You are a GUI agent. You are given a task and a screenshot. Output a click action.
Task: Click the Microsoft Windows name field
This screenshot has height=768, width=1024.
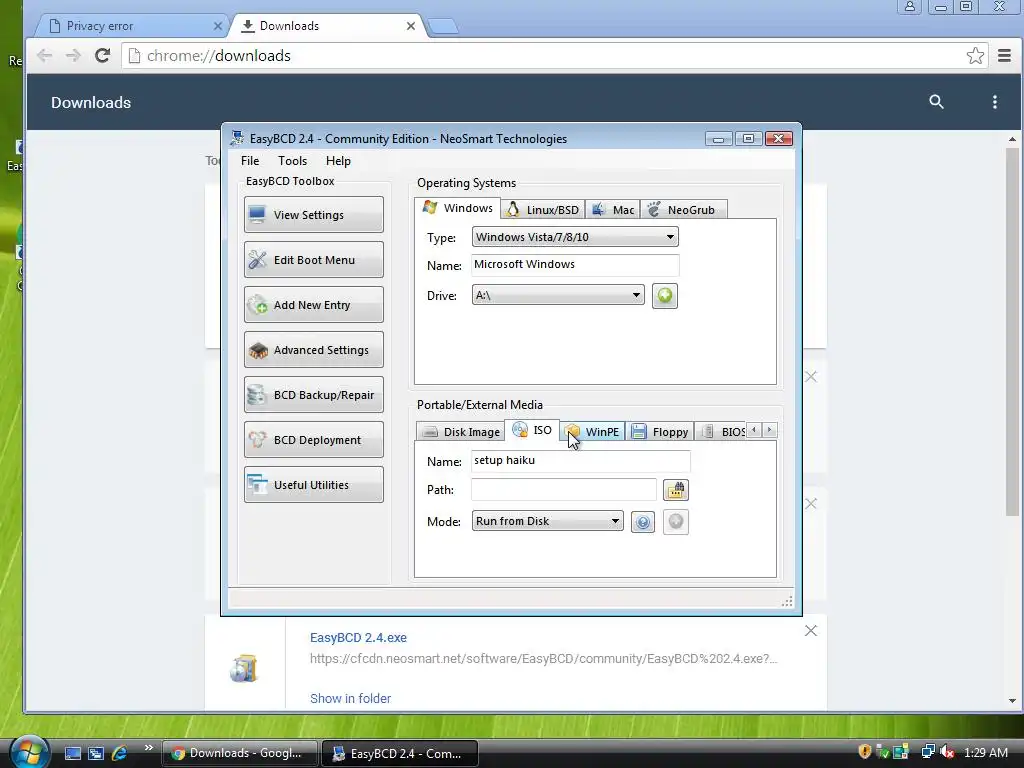[575, 264]
